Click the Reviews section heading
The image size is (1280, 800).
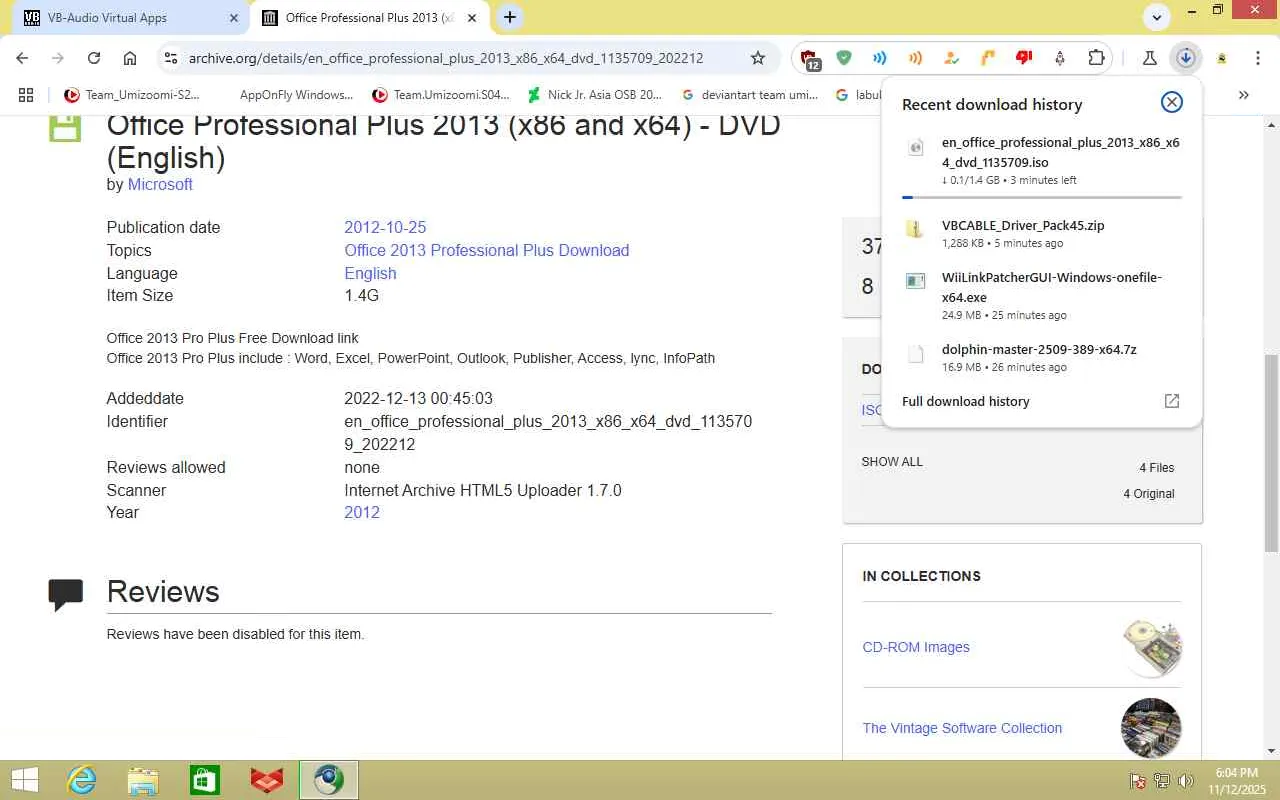point(163,591)
